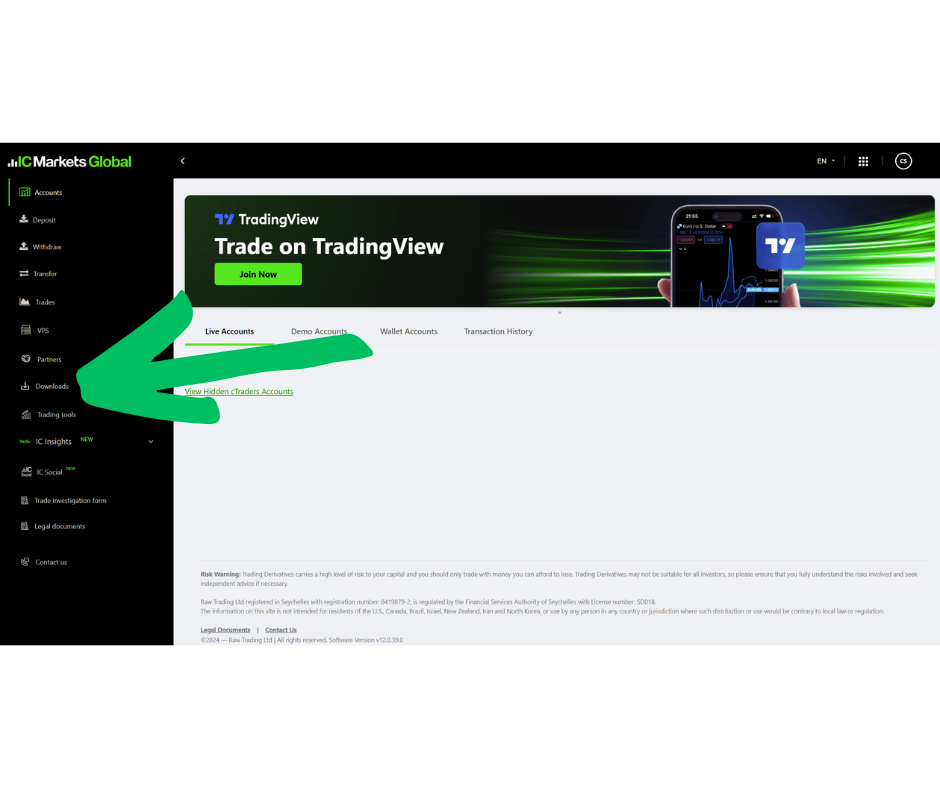Click the Trade investigation form icon

tap(25, 500)
